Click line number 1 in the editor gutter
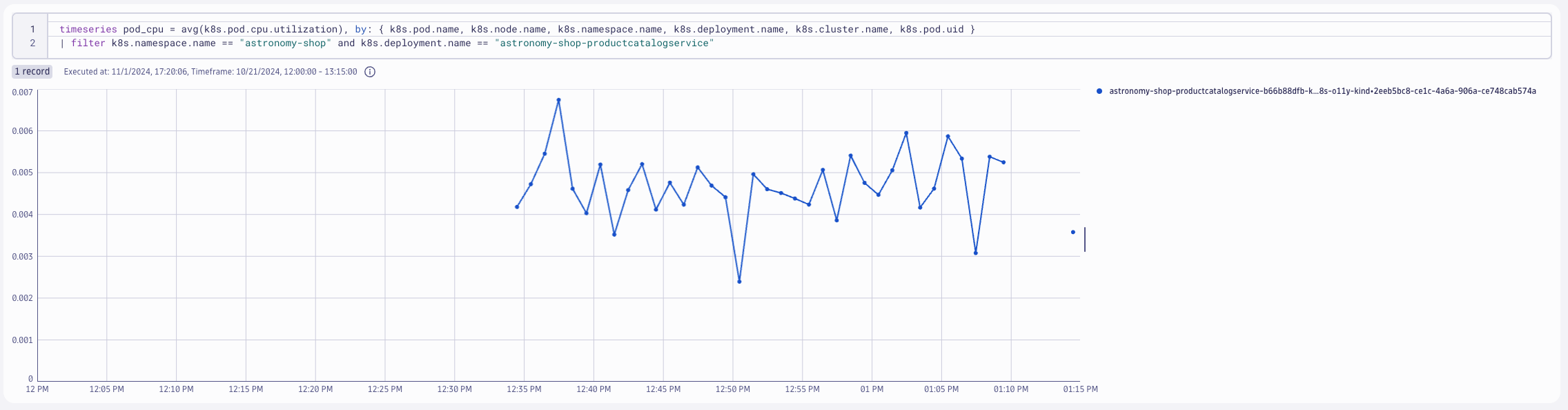The width and height of the screenshot is (1568, 410). click(x=32, y=29)
